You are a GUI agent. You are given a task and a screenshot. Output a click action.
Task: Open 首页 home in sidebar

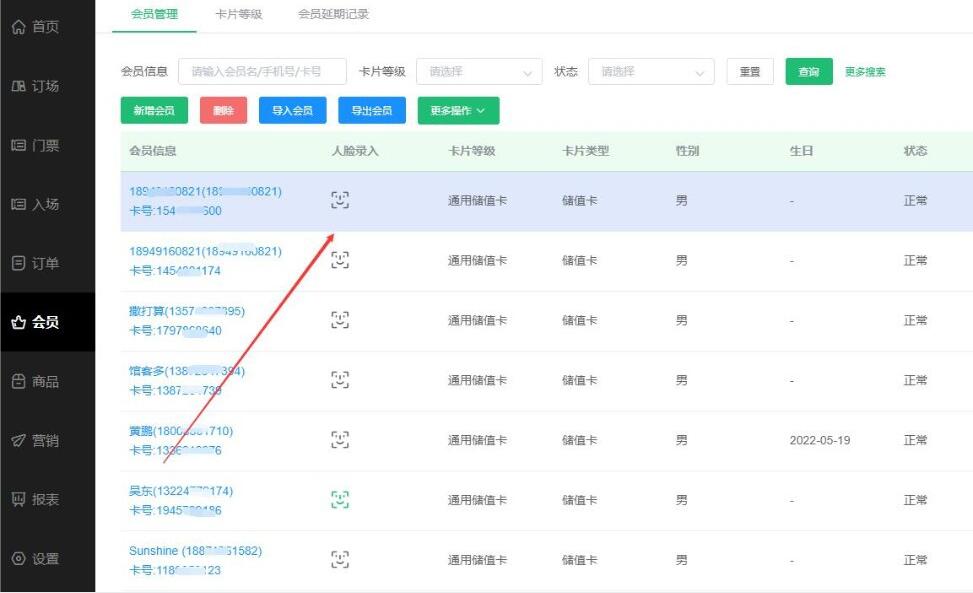click(x=36, y=27)
